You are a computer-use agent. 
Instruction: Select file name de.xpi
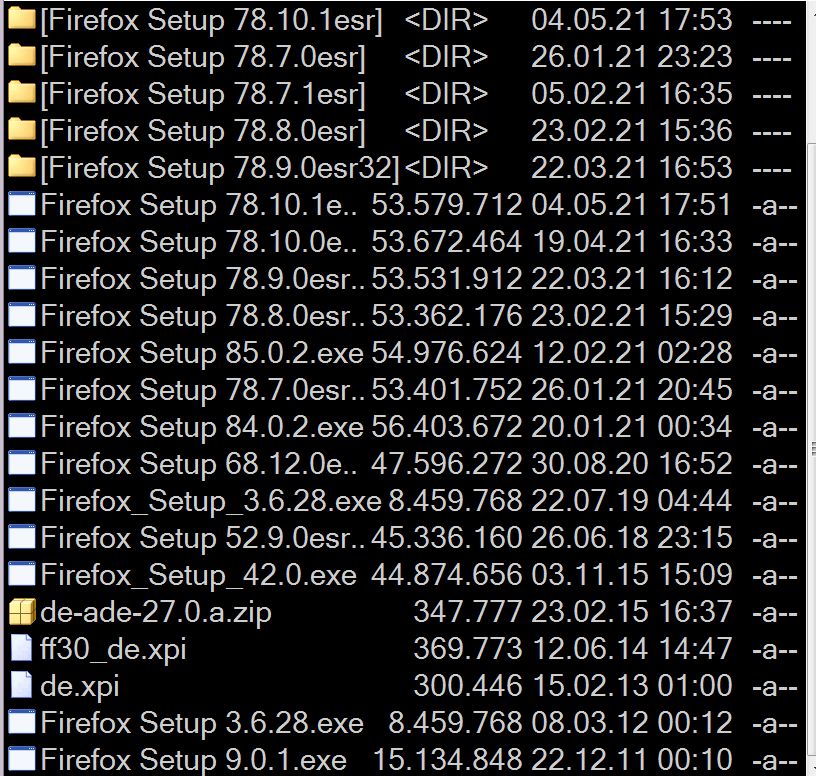pyautogui.click(x=80, y=686)
